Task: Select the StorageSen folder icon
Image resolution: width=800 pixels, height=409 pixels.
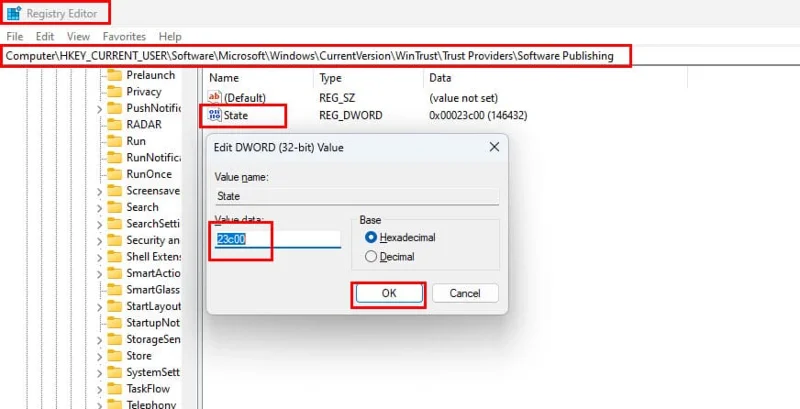Action: point(115,339)
